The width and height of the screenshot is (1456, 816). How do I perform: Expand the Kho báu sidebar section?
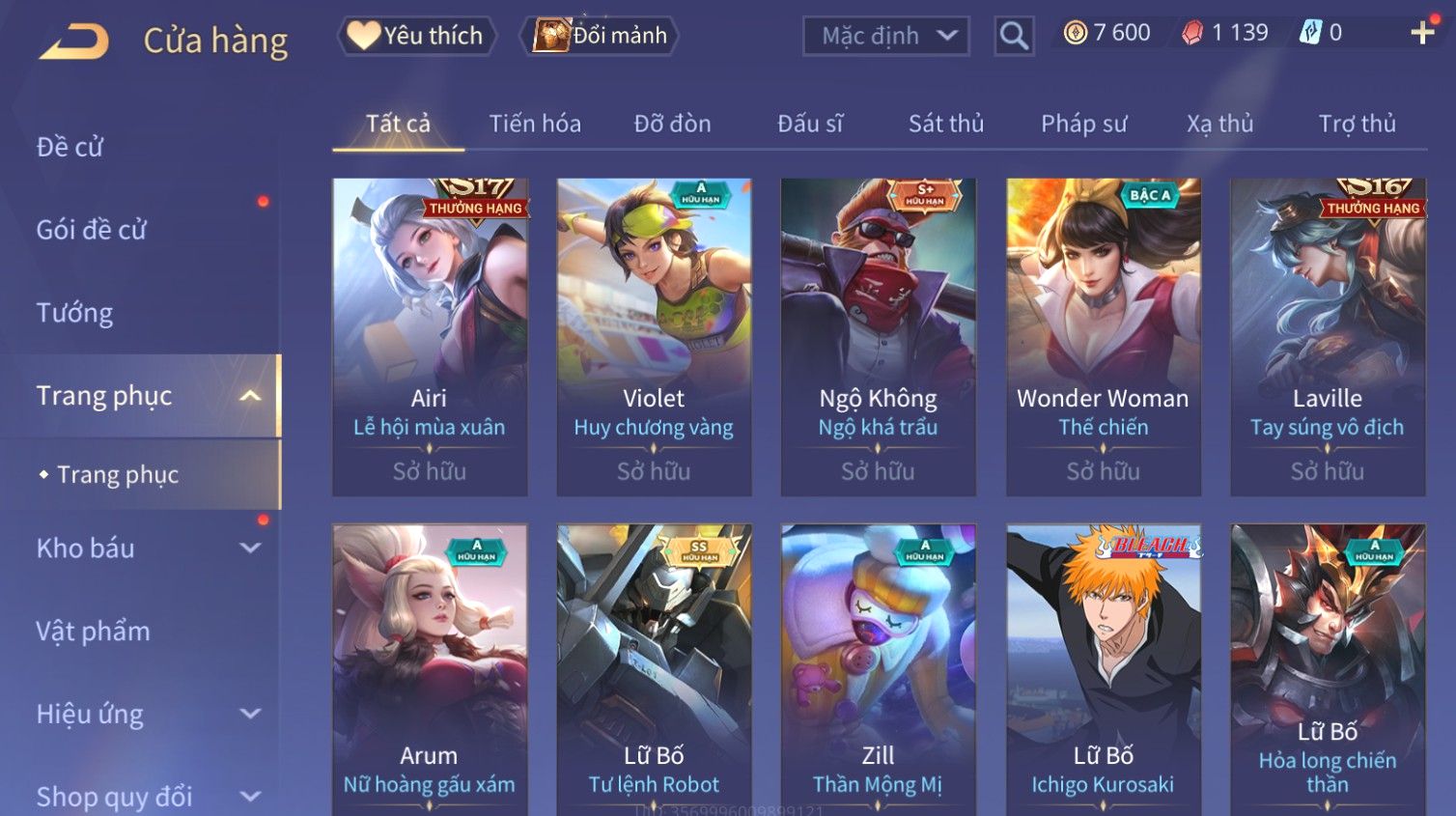(x=250, y=549)
